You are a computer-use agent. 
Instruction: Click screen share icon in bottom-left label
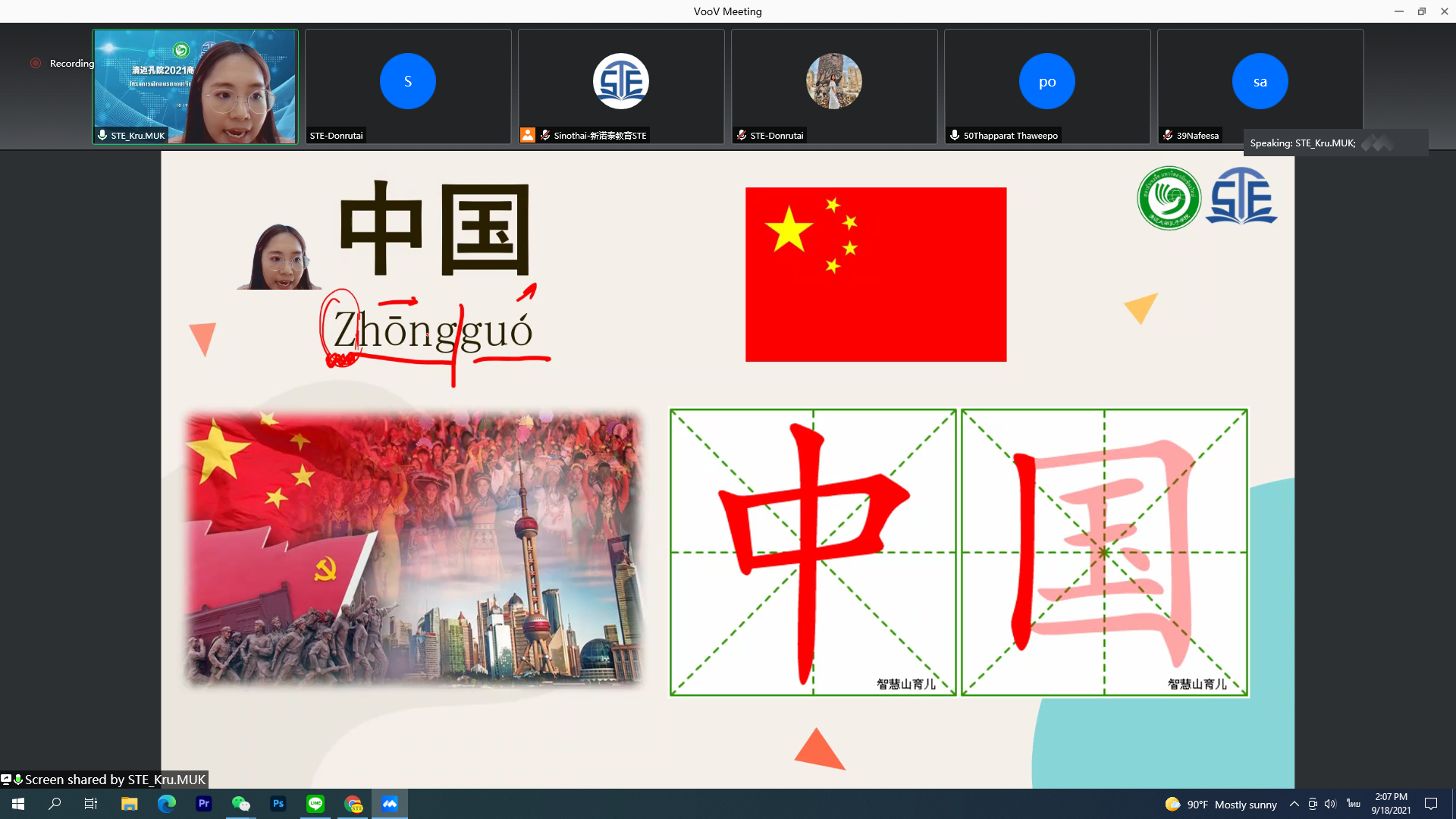(x=6, y=780)
